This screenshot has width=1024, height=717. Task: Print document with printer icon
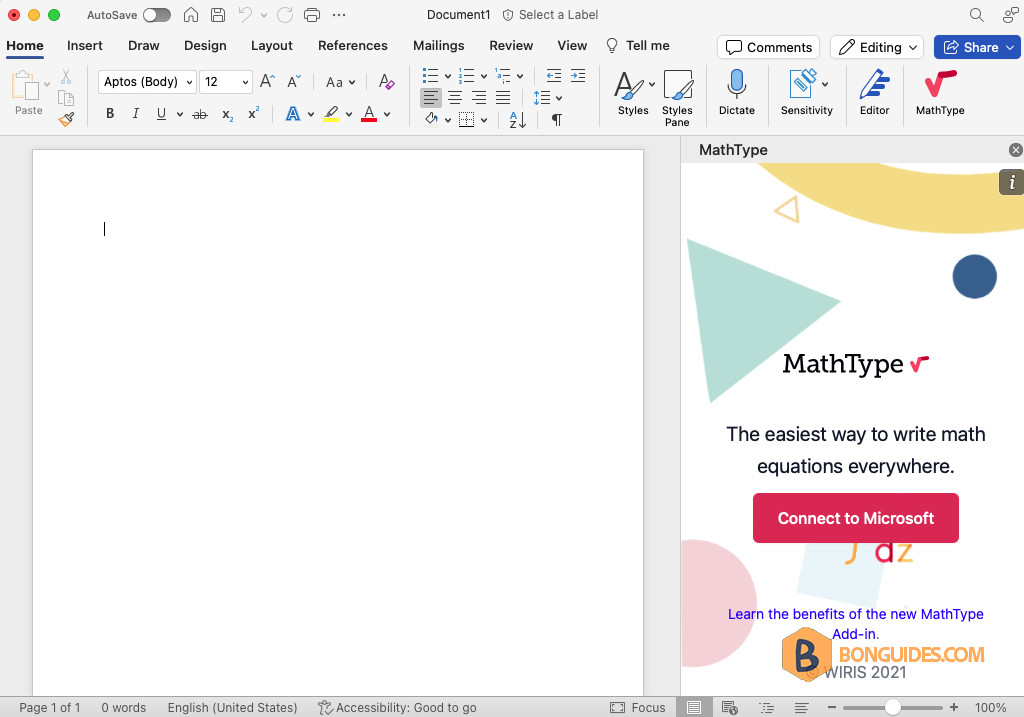[312, 14]
